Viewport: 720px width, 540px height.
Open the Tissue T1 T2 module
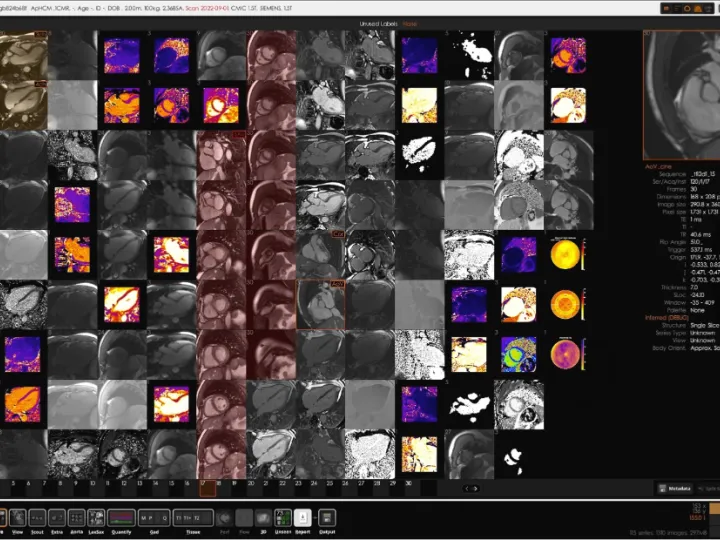click(x=193, y=518)
